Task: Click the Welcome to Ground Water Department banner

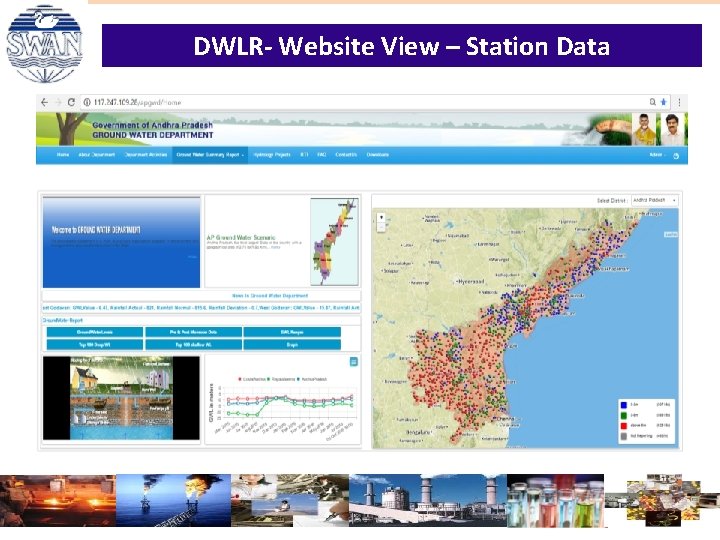Action: 121,242
